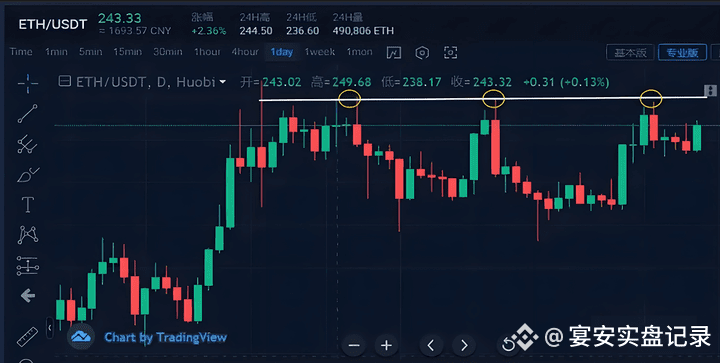This screenshot has width=720, height=363.
Task: Click the back arrow in the drawing toolbar
Action: click(28, 296)
